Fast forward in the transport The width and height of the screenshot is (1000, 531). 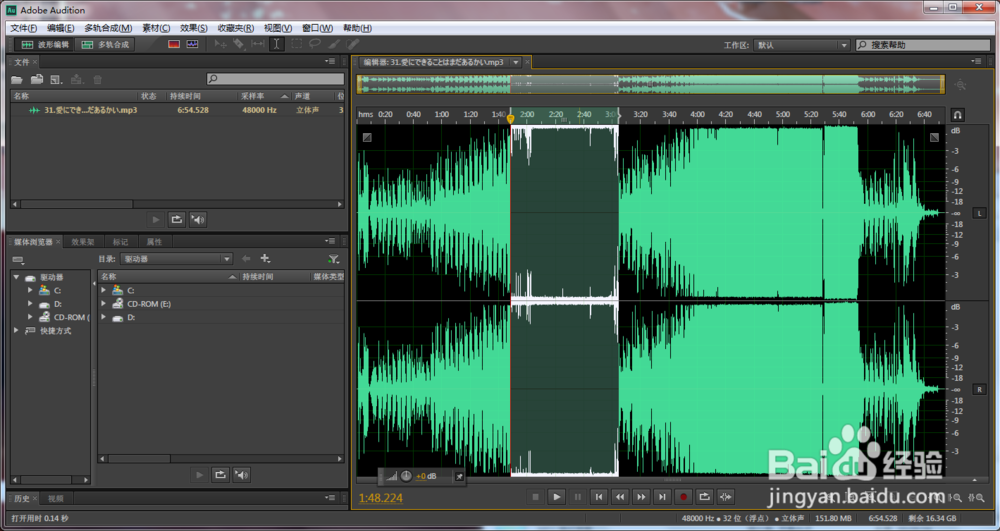[x=641, y=497]
